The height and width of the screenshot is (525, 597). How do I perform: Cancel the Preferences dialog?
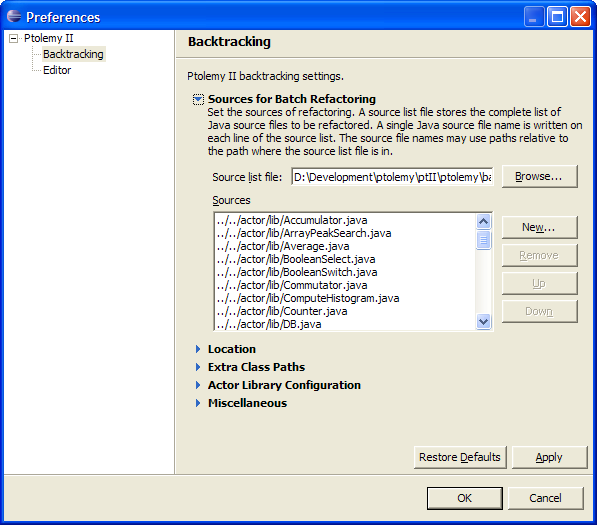(545, 498)
